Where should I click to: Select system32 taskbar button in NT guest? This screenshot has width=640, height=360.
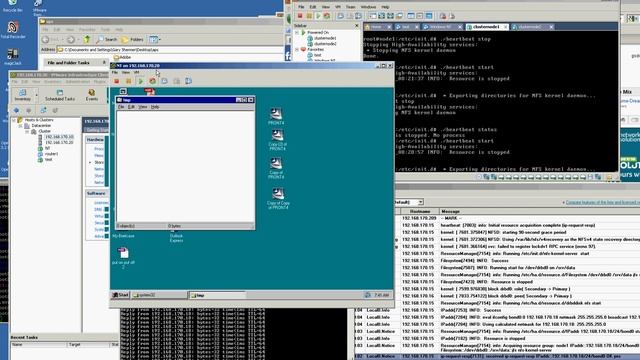(159, 295)
